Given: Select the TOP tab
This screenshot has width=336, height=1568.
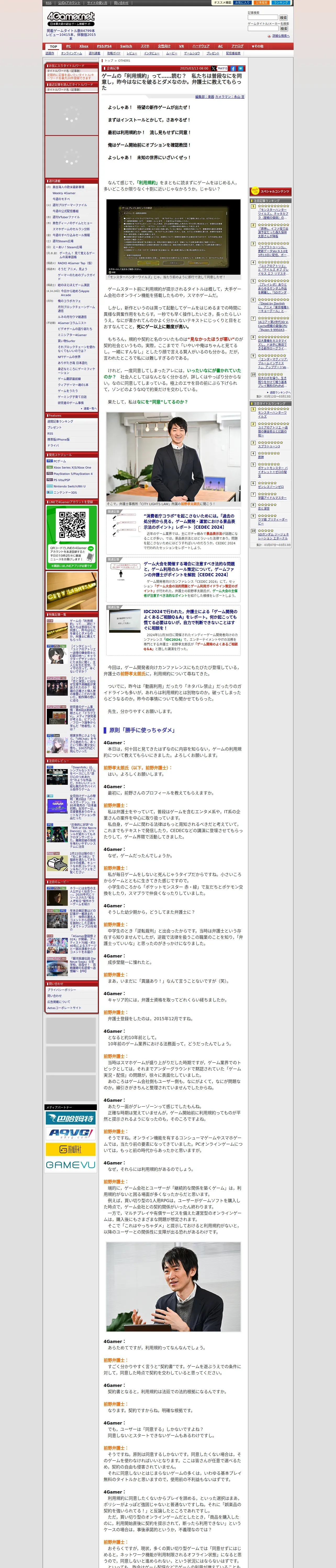Looking at the screenshot, I should pos(54,46).
